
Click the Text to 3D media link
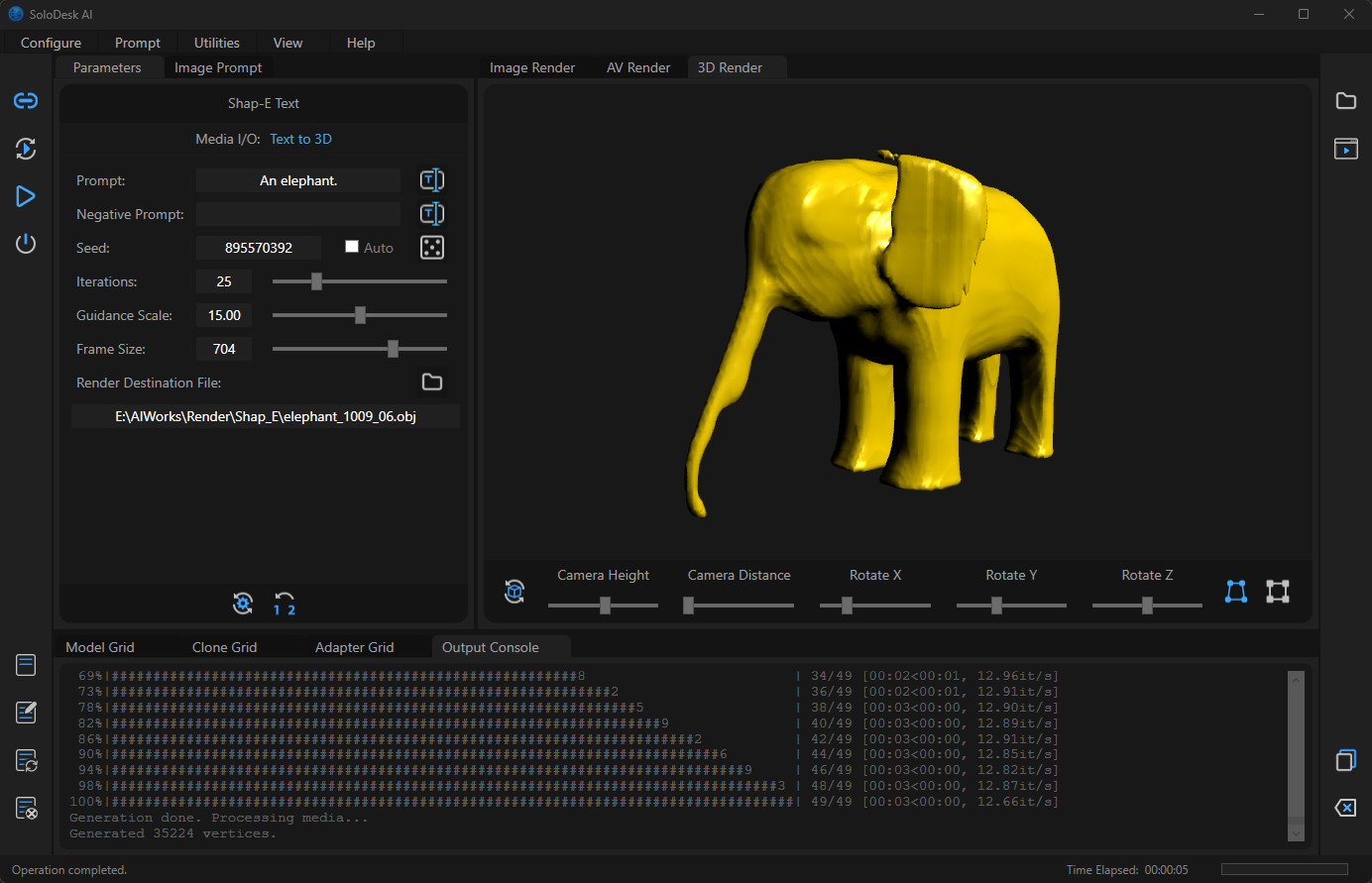pyautogui.click(x=300, y=139)
